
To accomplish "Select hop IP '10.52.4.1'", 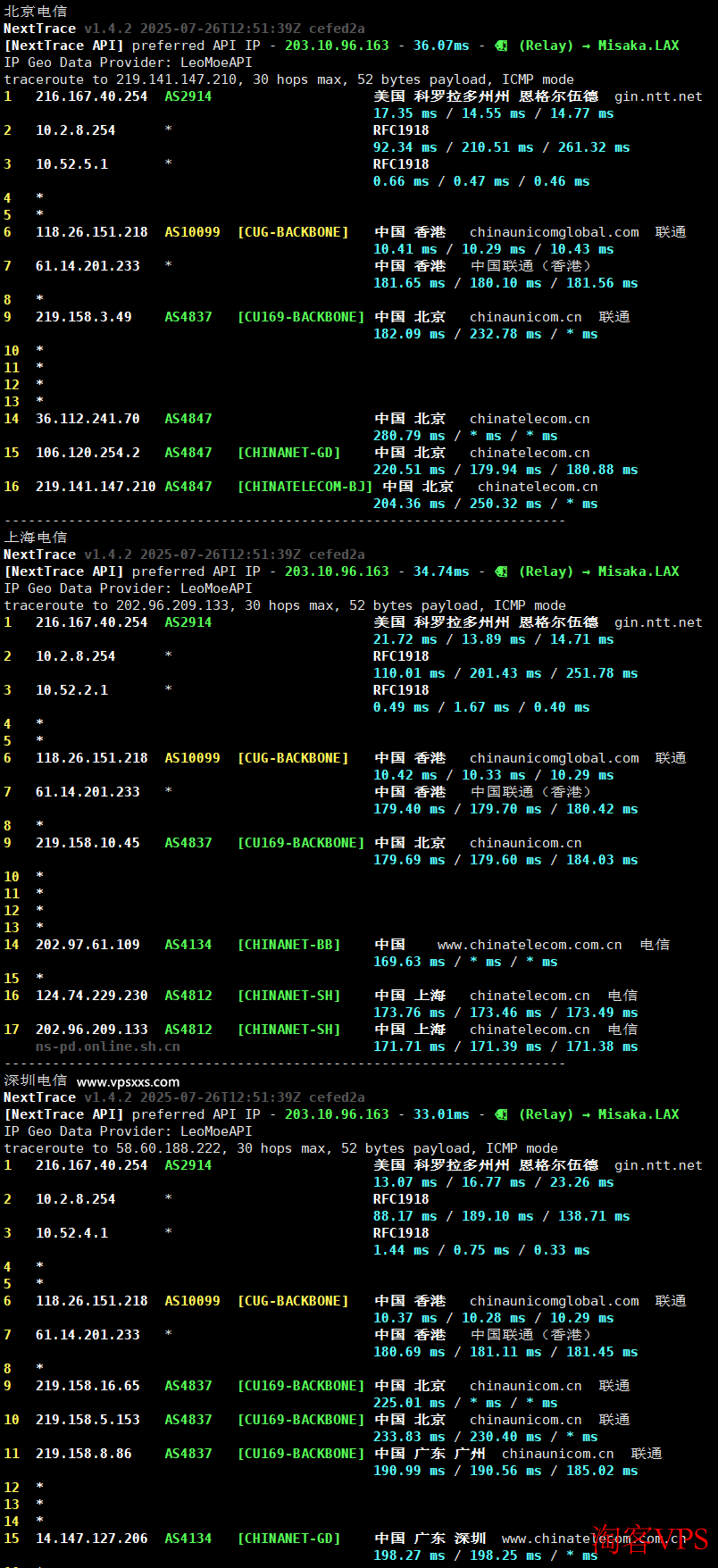I will click(x=71, y=1233).
